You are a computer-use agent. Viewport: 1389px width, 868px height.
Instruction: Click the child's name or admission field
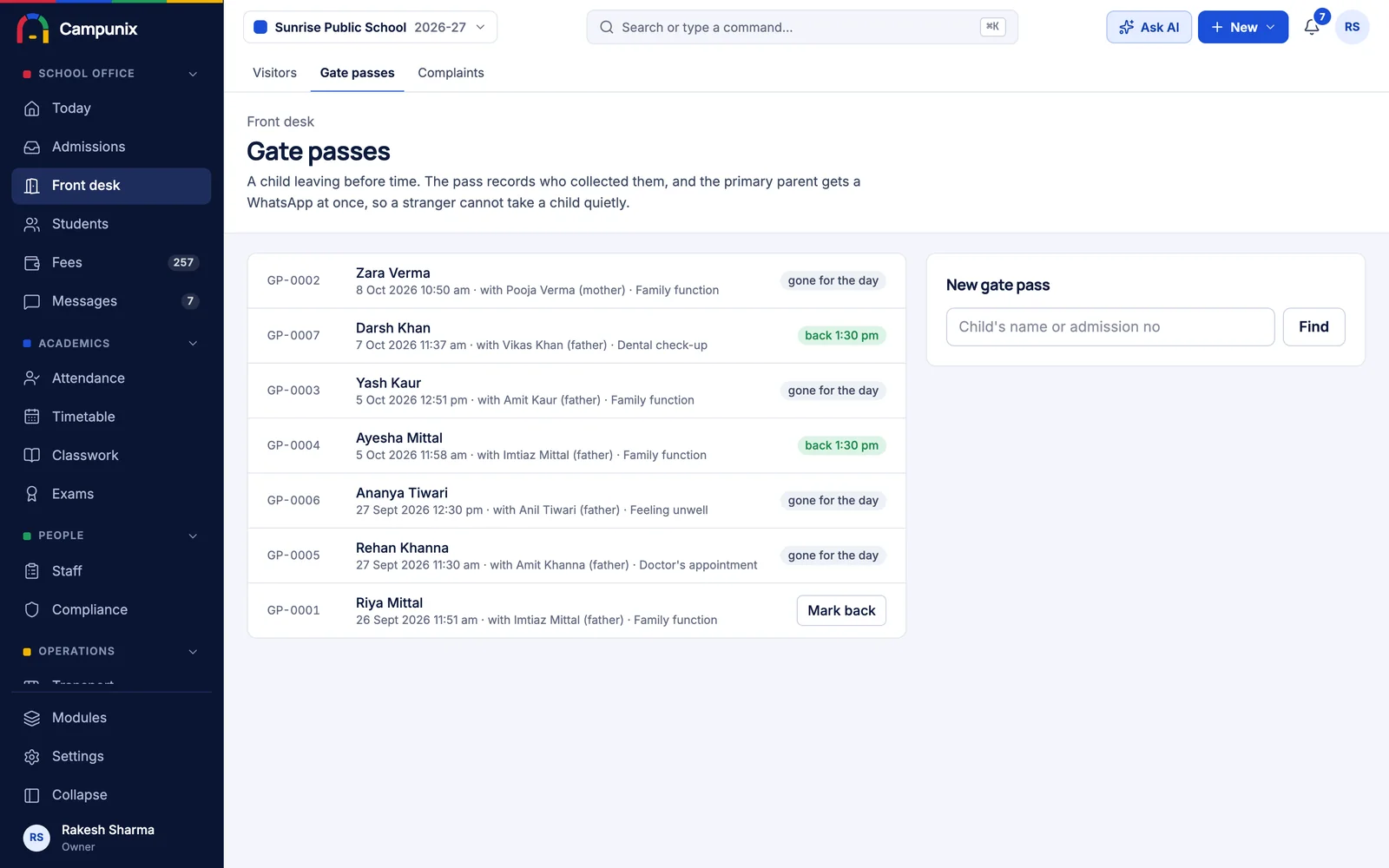[x=1110, y=326]
